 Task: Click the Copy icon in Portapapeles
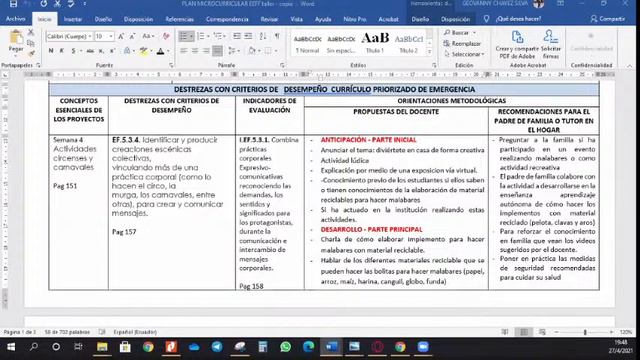[31, 43]
